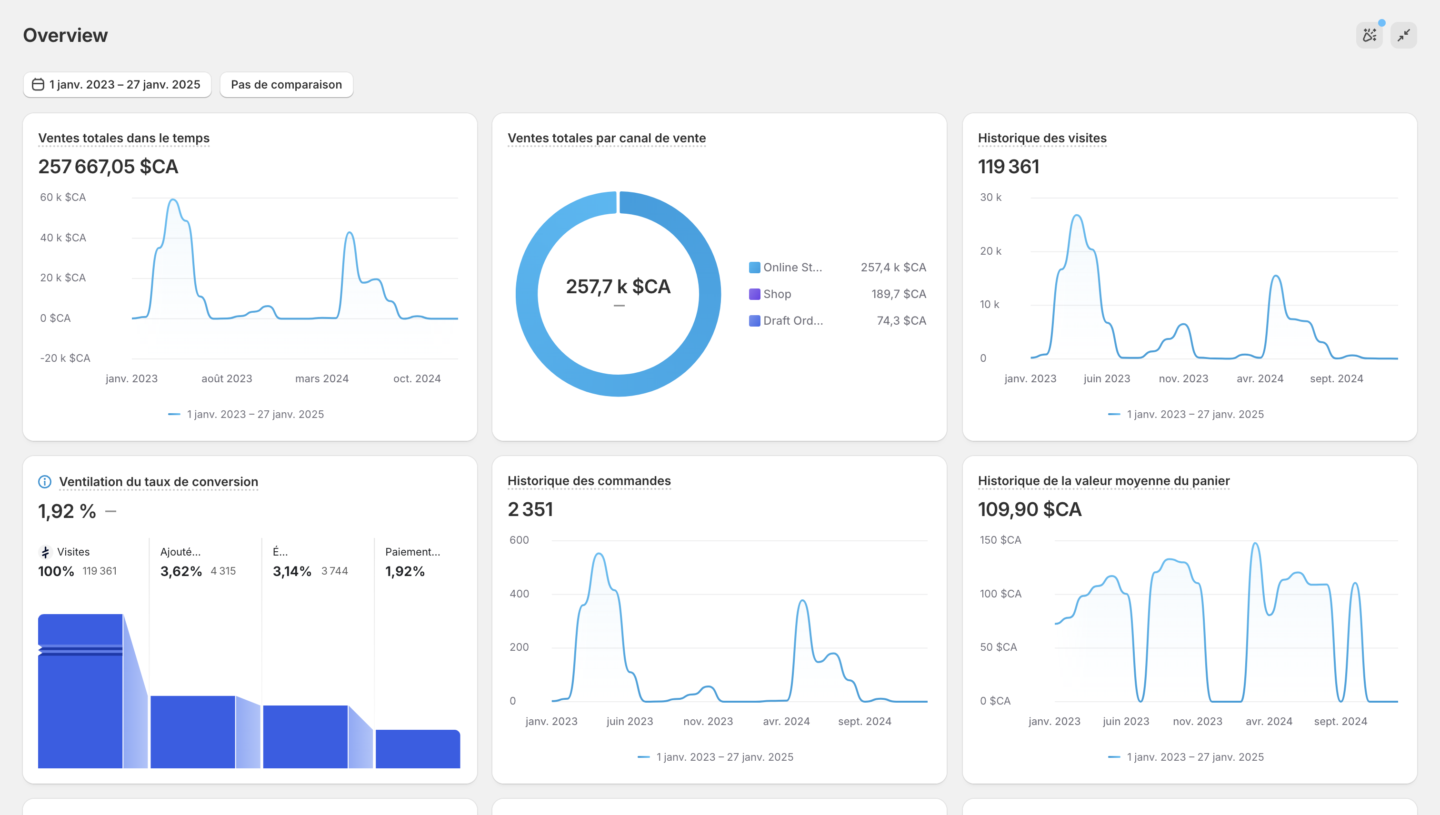Click the Online Store legend square
The width and height of the screenshot is (1440, 815).
(754, 268)
